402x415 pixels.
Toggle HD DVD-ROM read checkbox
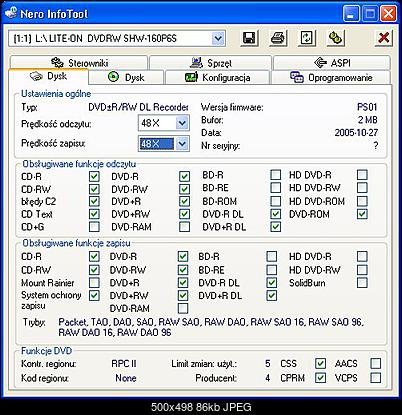pyautogui.click(x=362, y=201)
